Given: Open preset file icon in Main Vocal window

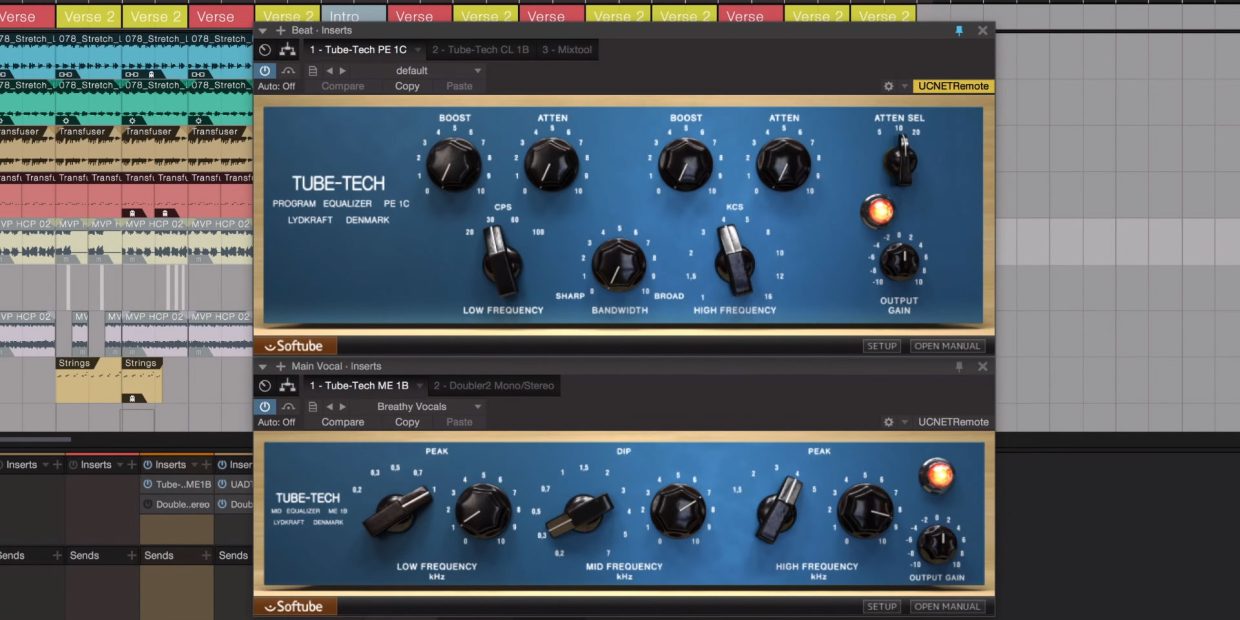Looking at the screenshot, I should (x=313, y=407).
